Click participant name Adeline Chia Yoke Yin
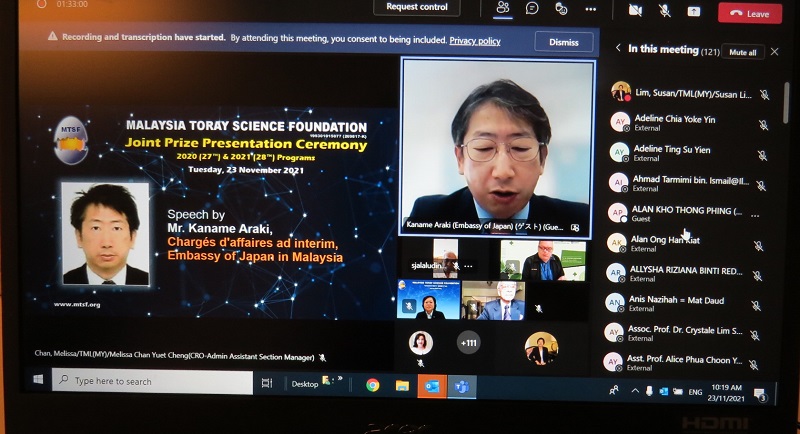Viewport: 800px width, 434px height. point(674,119)
